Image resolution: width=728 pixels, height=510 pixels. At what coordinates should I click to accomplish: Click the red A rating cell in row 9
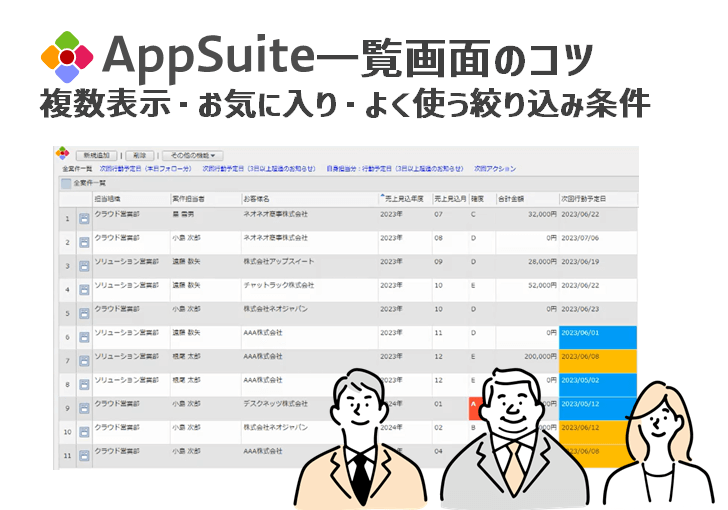(x=475, y=408)
